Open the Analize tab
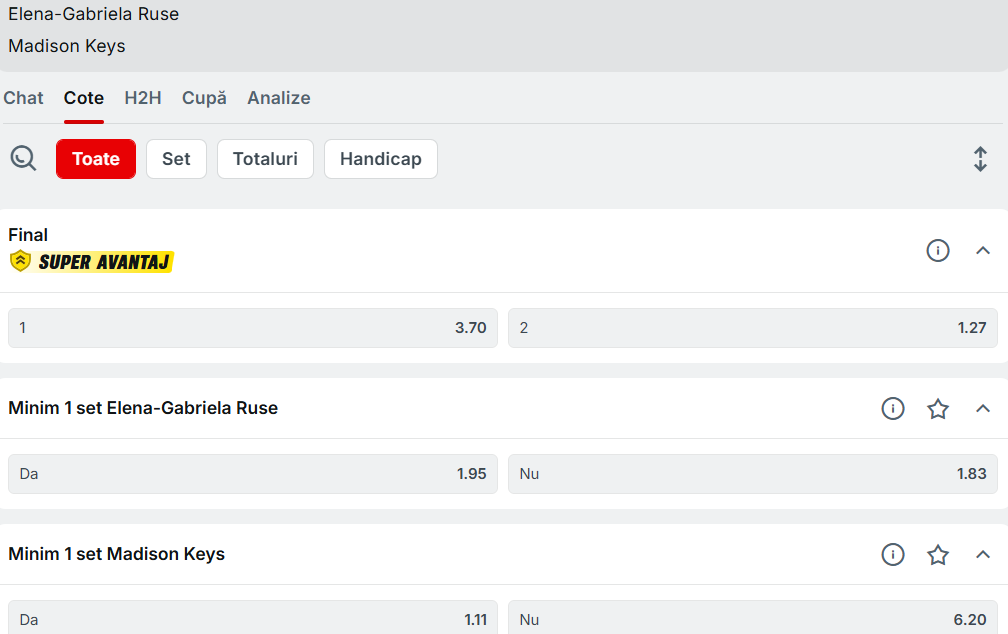This screenshot has height=634, width=1008. coord(278,98)
